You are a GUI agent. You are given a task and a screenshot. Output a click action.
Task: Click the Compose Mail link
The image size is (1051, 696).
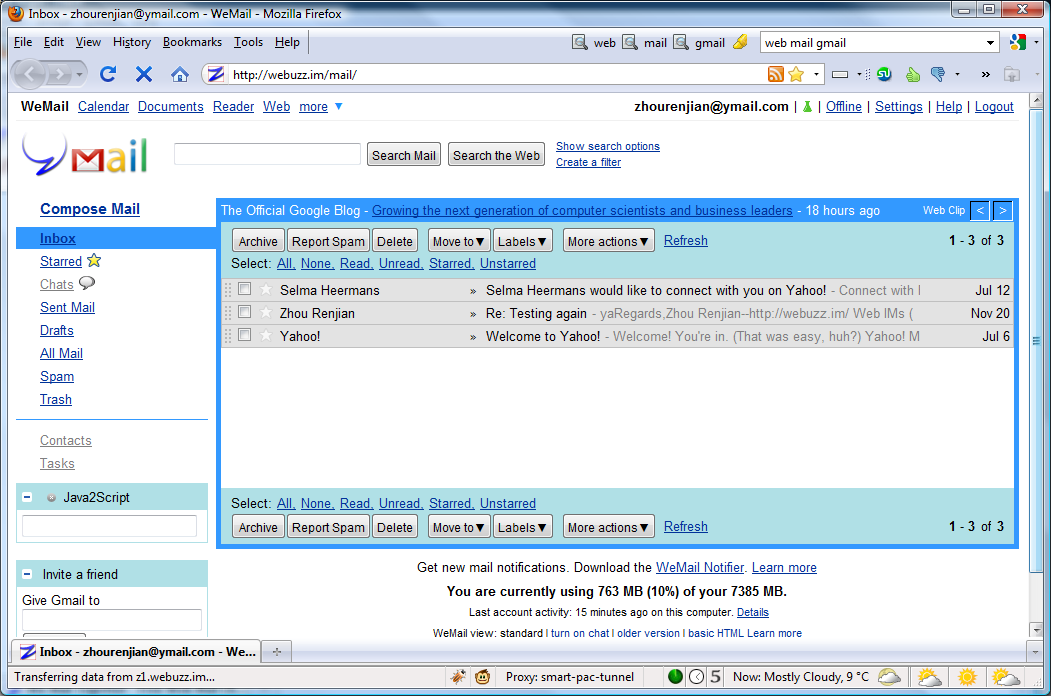[90, 209]
